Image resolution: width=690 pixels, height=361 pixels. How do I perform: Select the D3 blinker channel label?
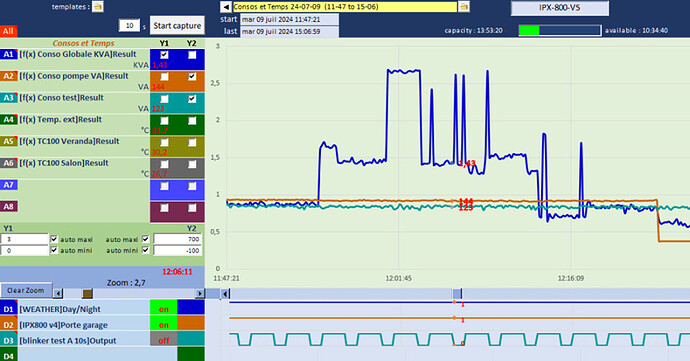tap(8, 340)
